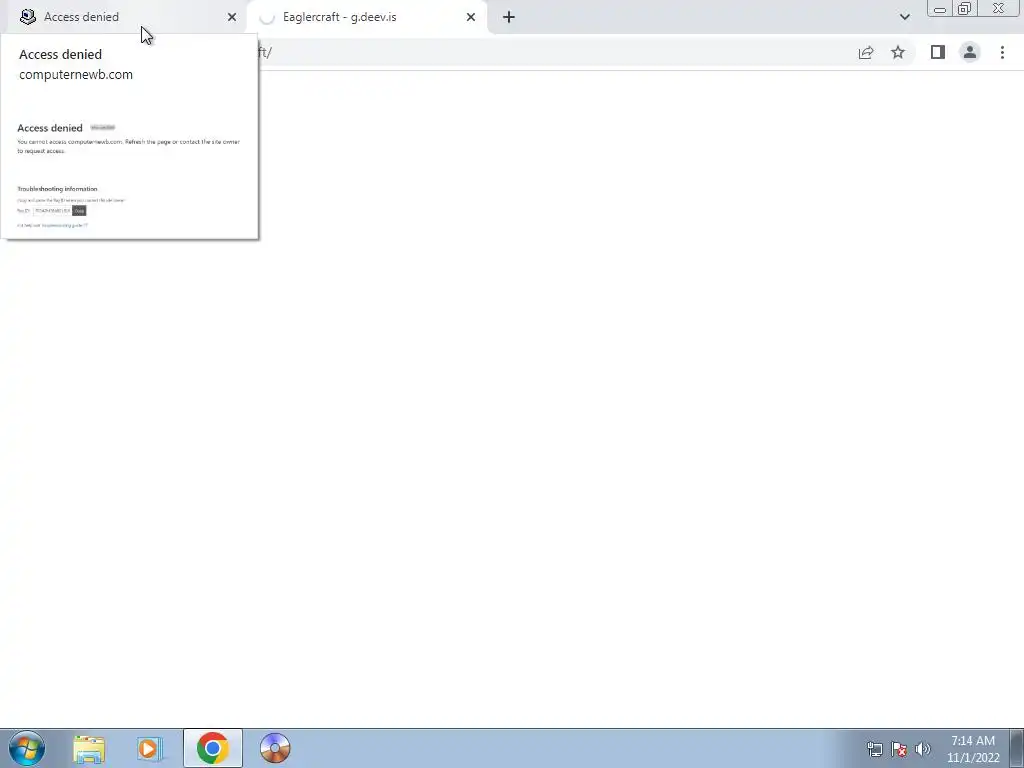Viewport: 1024px width, 768px height.
Task: Open the Windows Start menu
Action: [27, 748]
